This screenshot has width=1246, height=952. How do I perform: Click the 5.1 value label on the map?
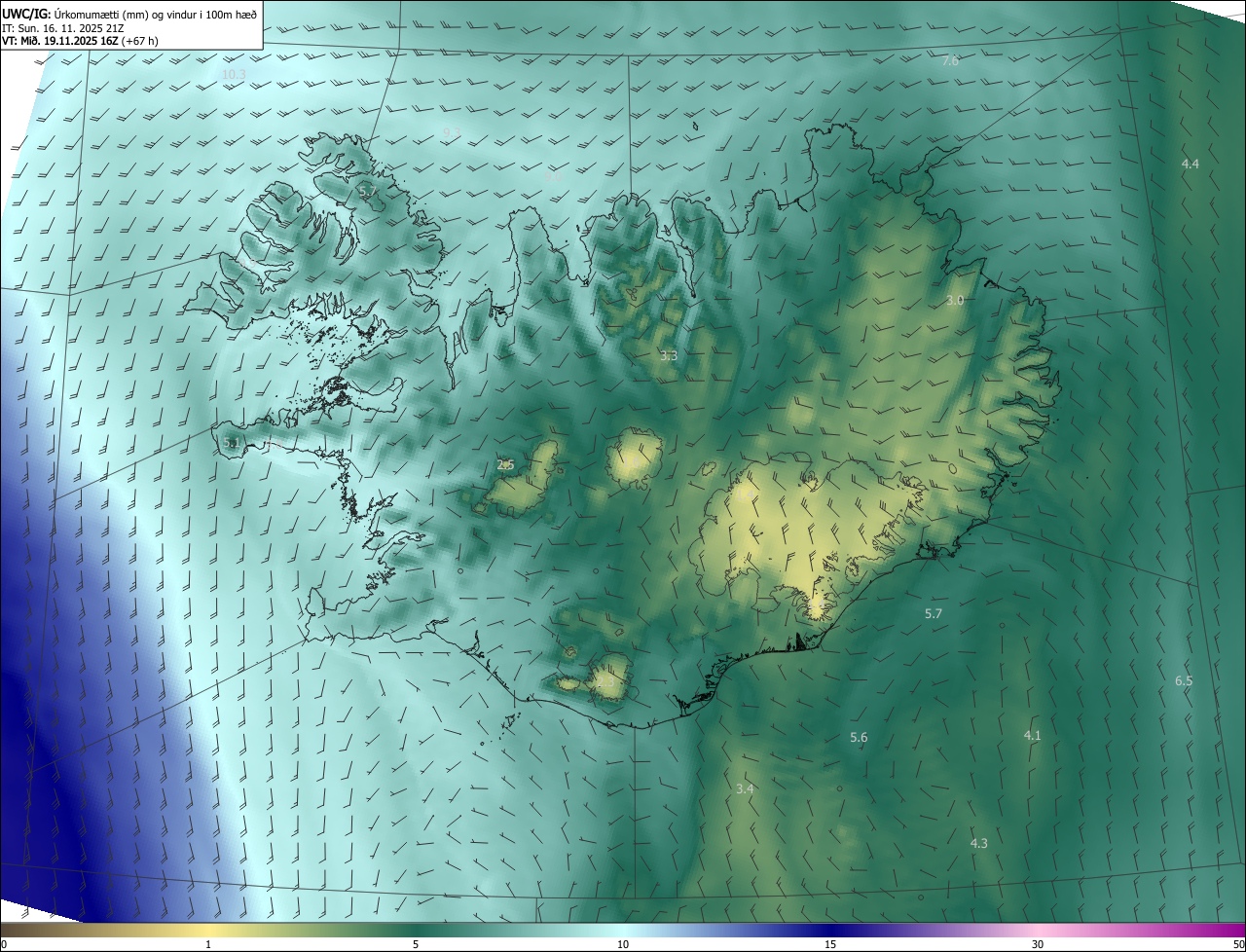[x=231, y=443]
